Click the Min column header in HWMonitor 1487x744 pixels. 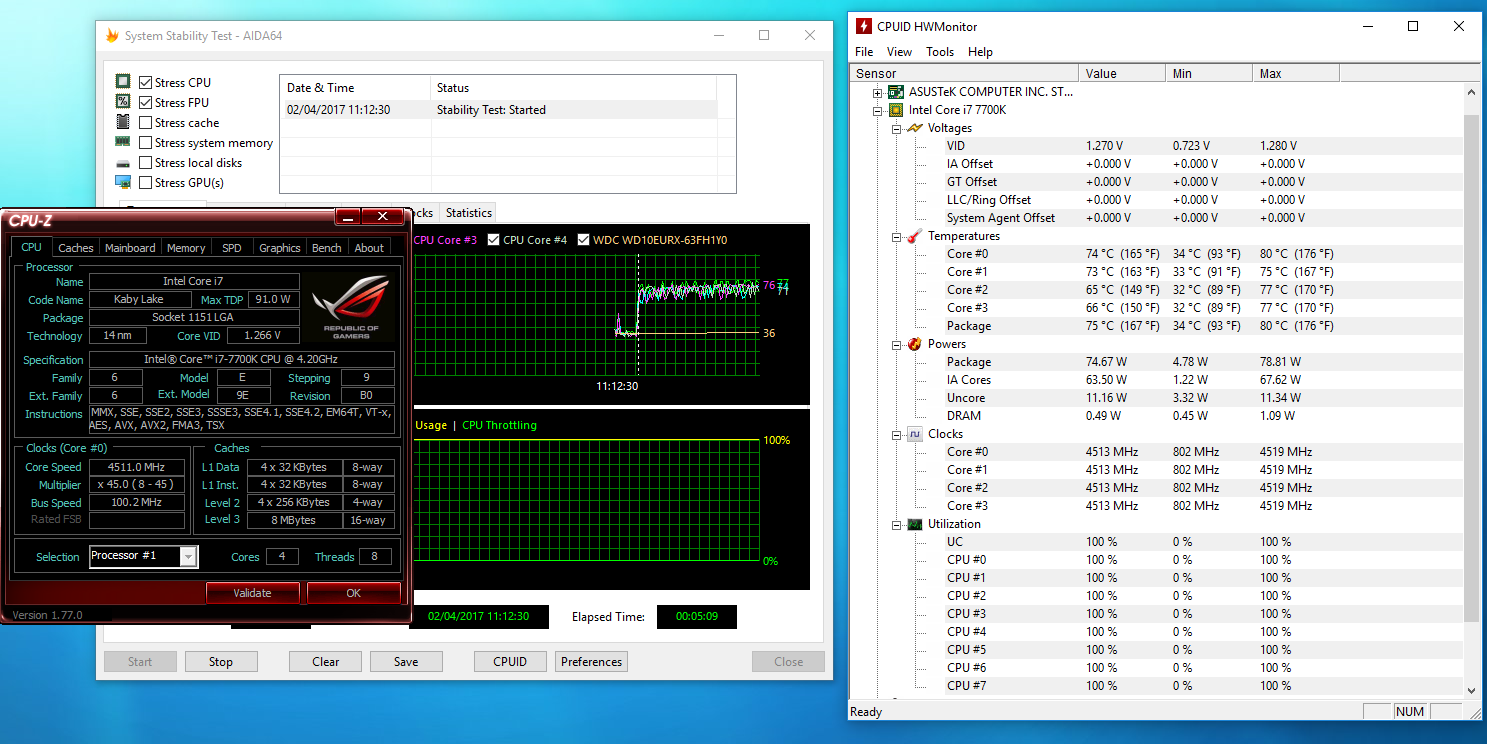point(1209,73)
